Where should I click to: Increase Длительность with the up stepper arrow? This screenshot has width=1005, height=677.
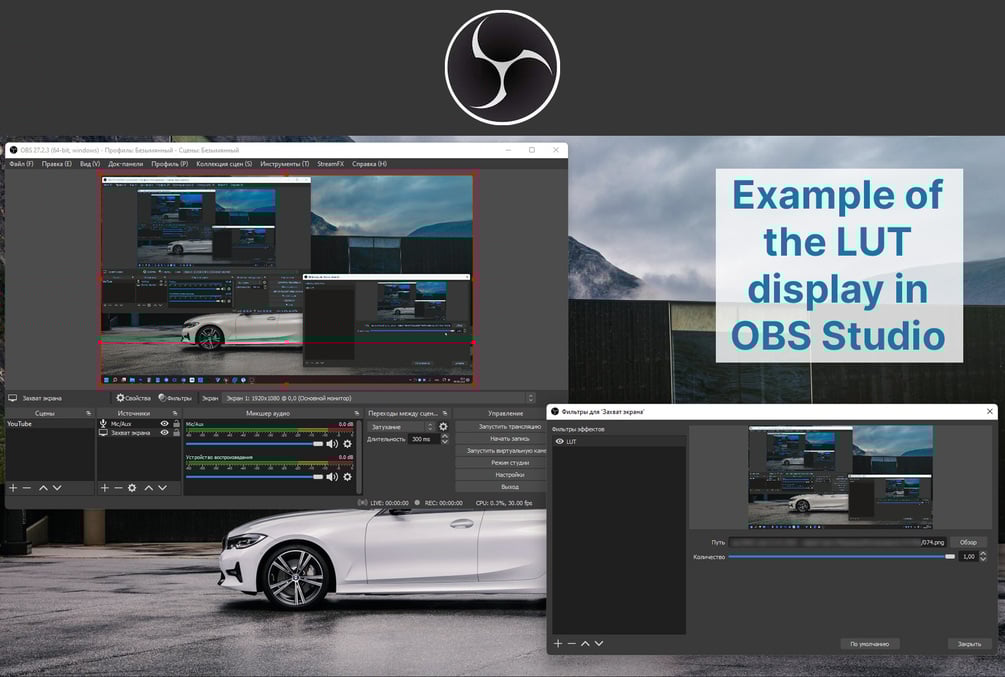[x=445, y=436]
